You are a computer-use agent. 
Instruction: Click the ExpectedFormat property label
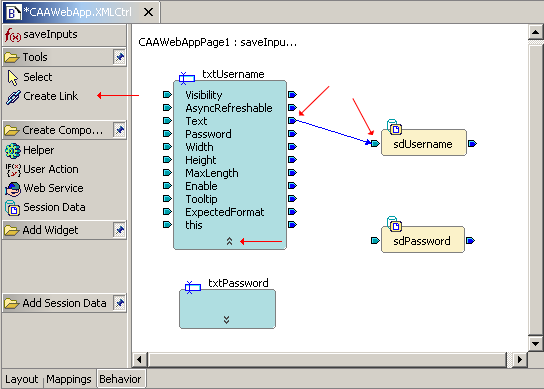224,212
